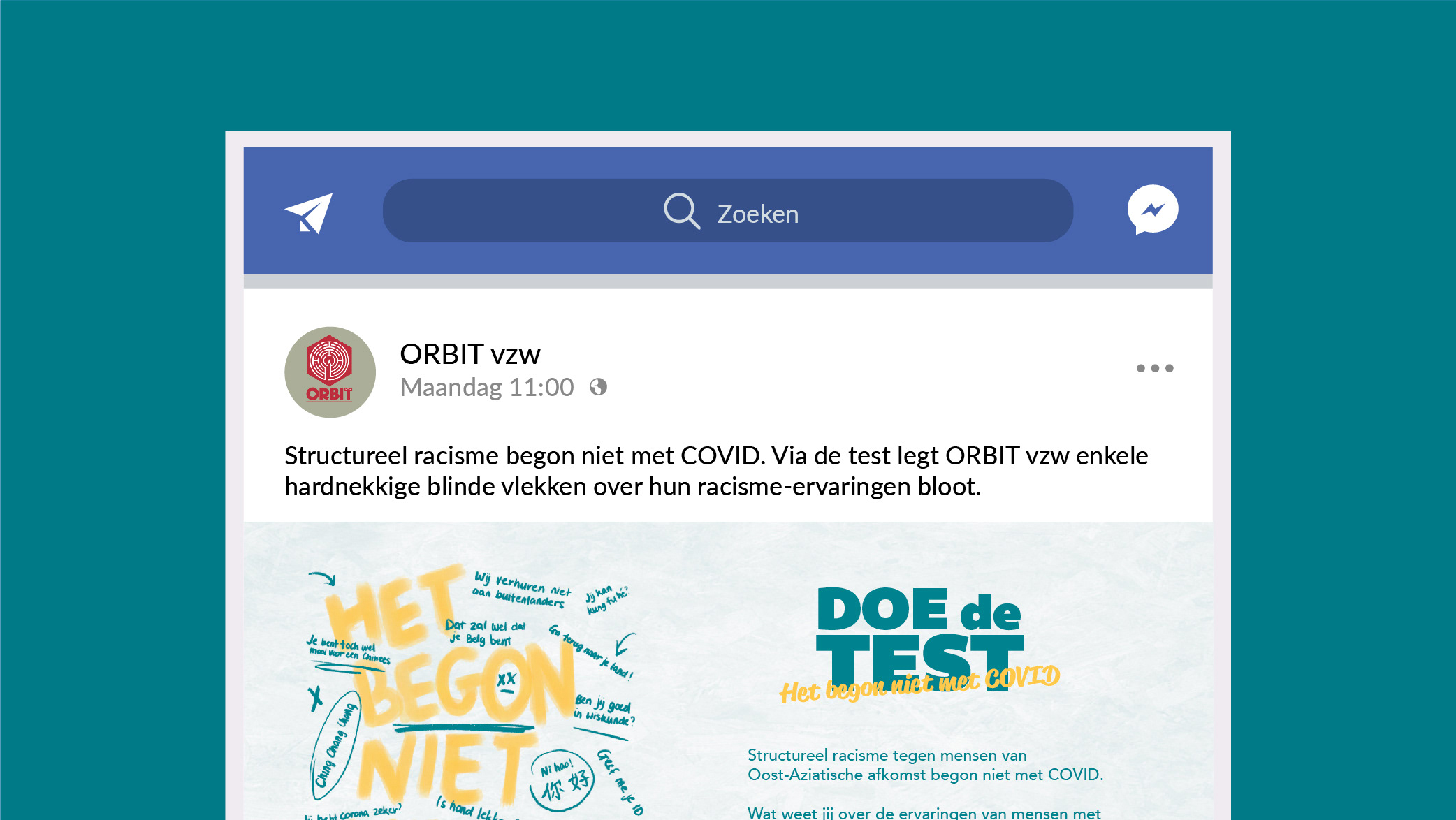Open the ORBIT vzw page name link
Viewport: 1456px width, 820px height.
pyautogui.click(x=470, y=354)
